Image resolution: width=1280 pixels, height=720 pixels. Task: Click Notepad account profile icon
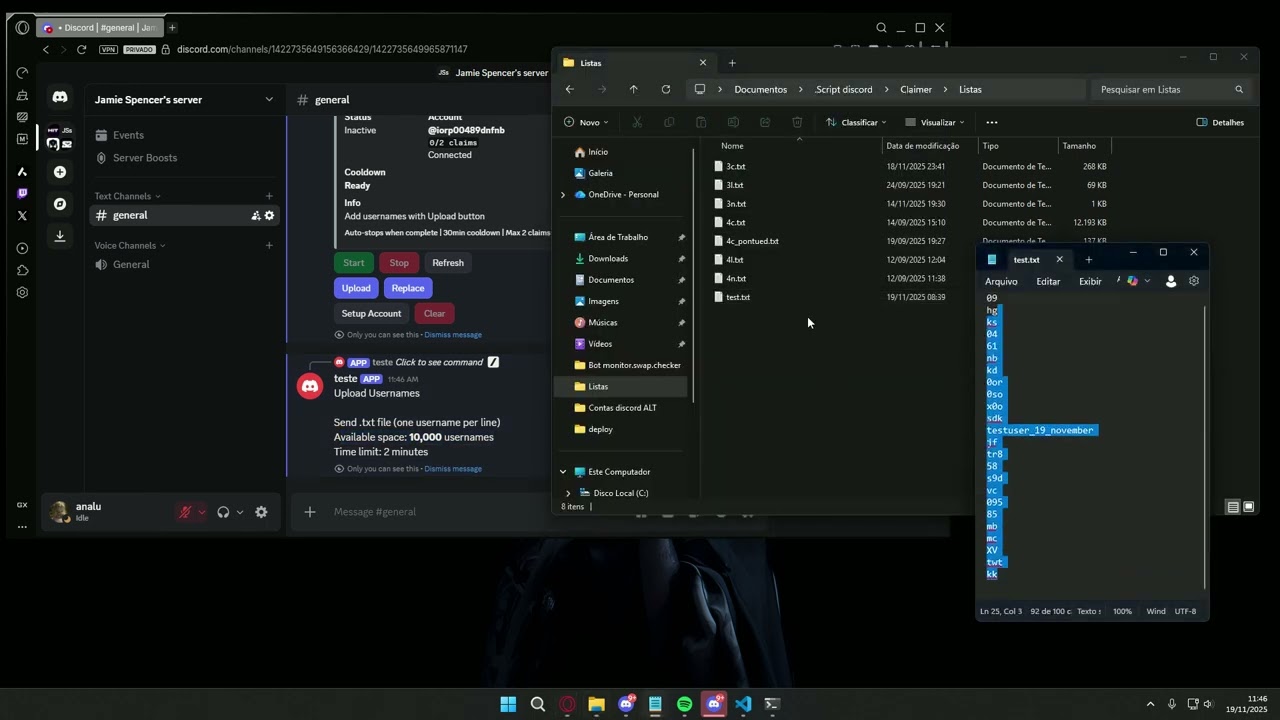pyautogui.click(x=1171, y=281)
